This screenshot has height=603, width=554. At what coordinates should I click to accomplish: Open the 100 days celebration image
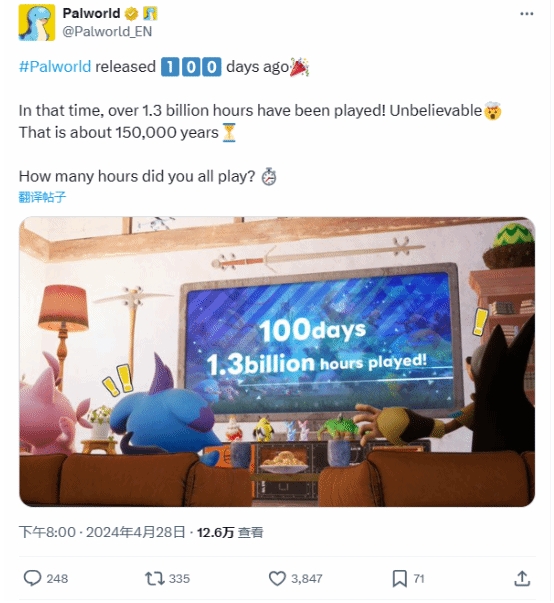tap(277, 361)
